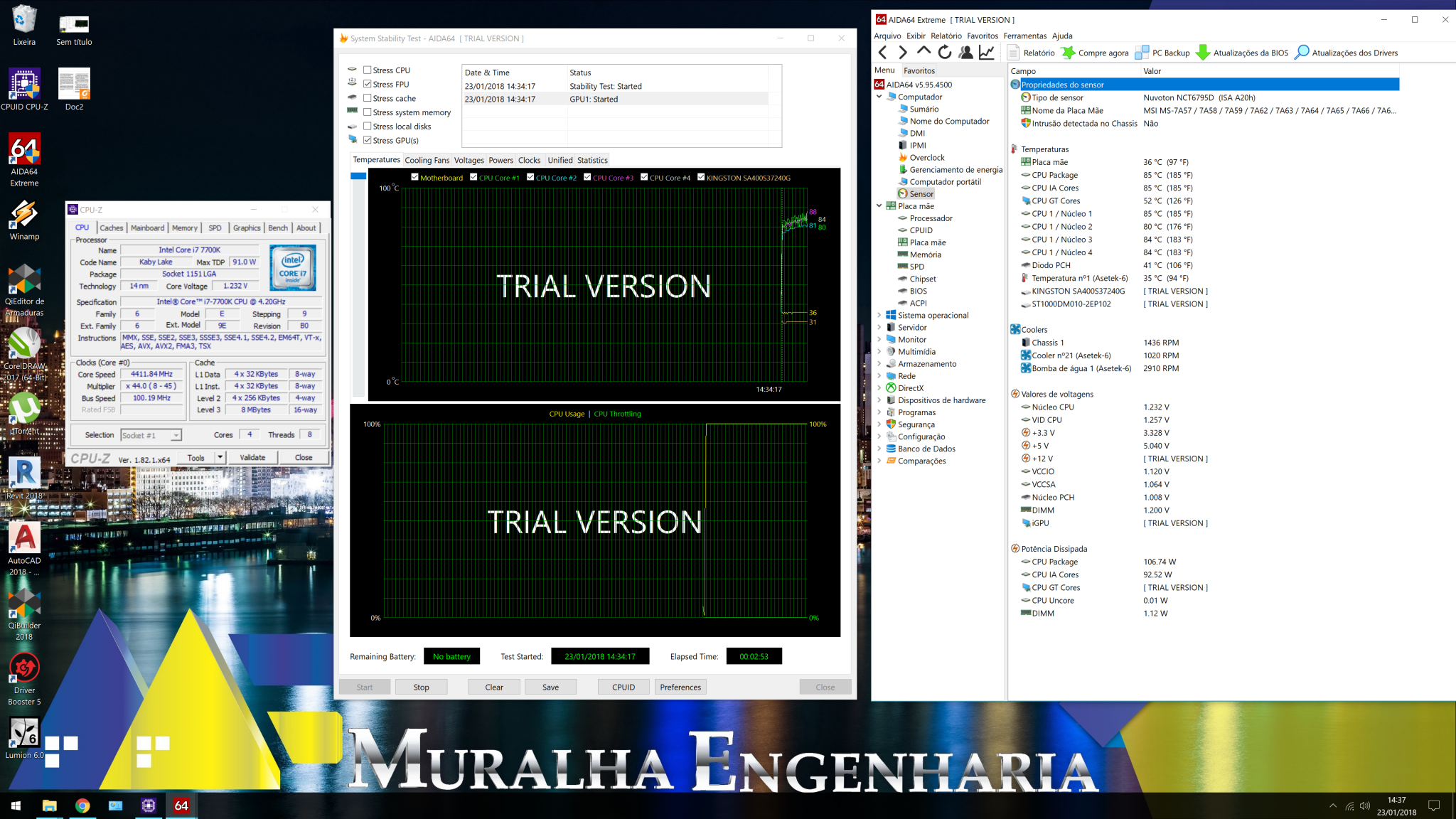Click Stop in System Stability Test
The image size is (1456, 819).
click(421, 687)
